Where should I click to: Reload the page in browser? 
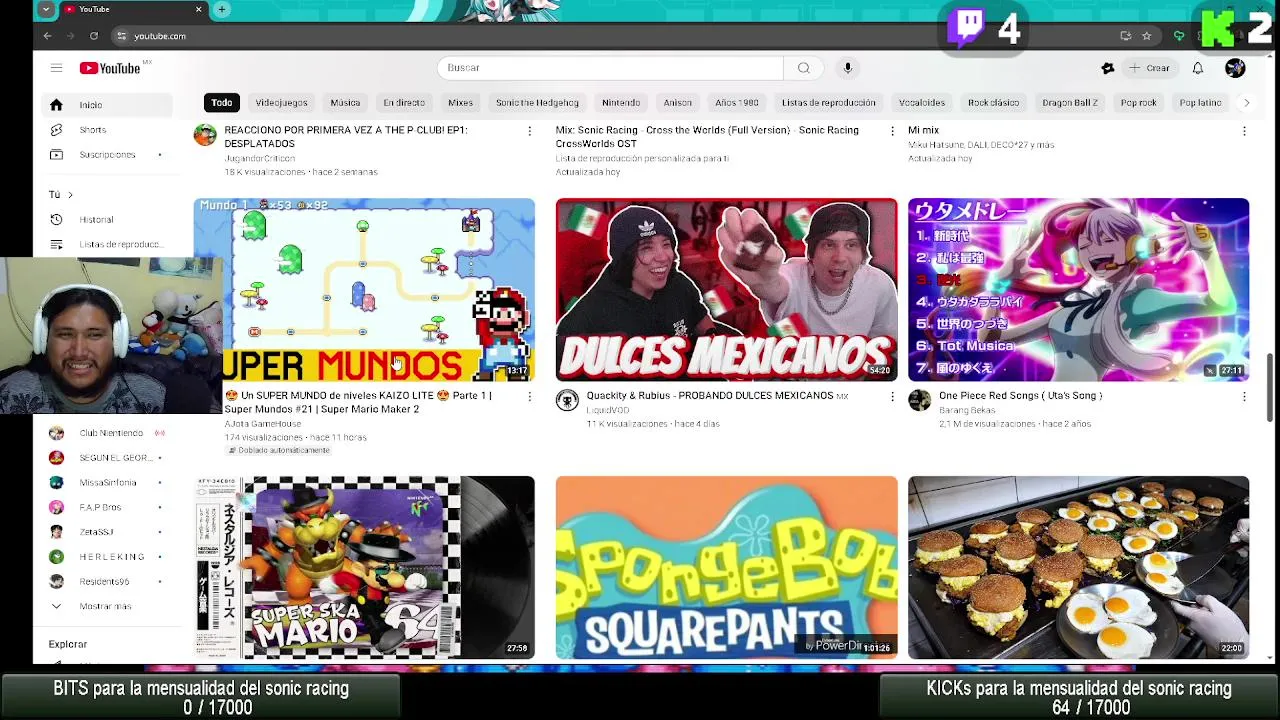(x=94, y=36)
